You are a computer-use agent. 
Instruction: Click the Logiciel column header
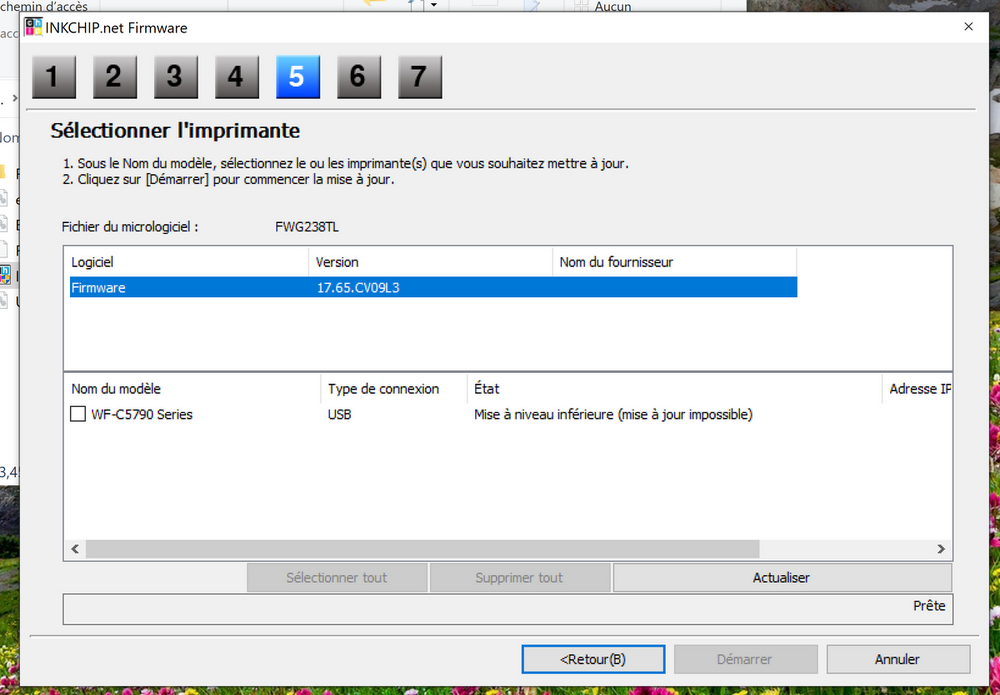pos(185,262)
